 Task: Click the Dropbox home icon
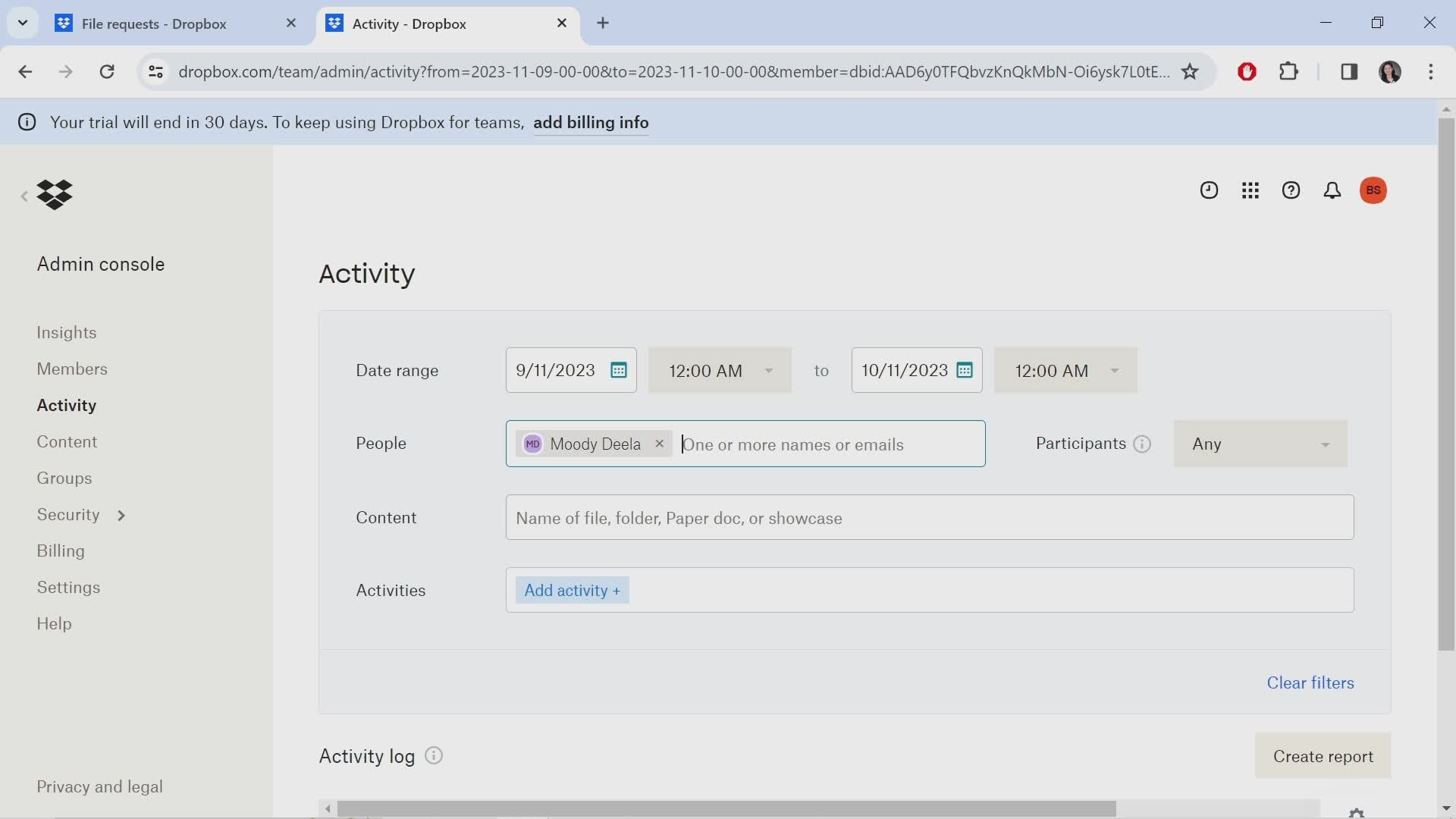coord(54,194)
